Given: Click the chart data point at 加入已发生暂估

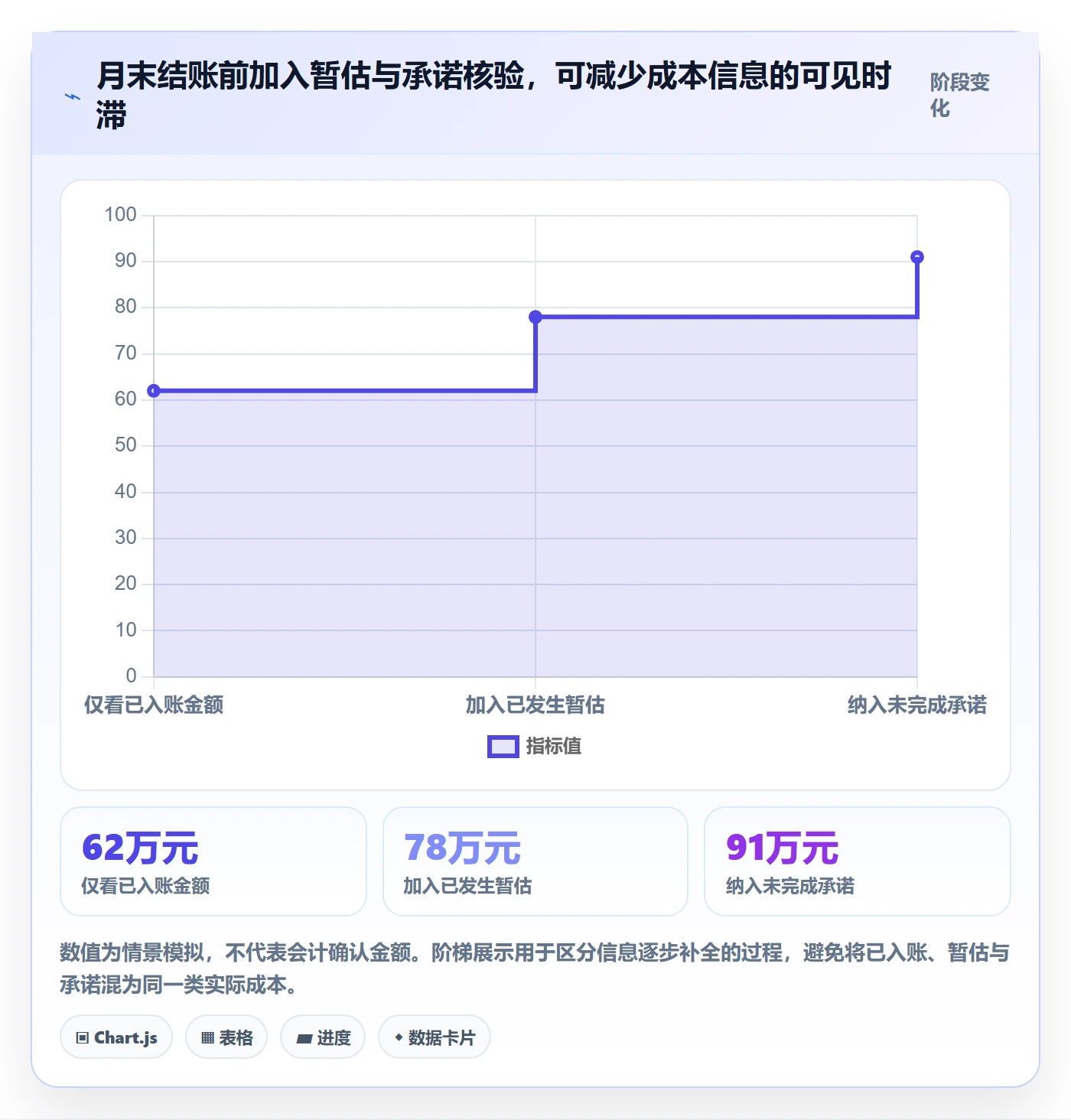Looking at the screenshot, I should tap(535, 317).
